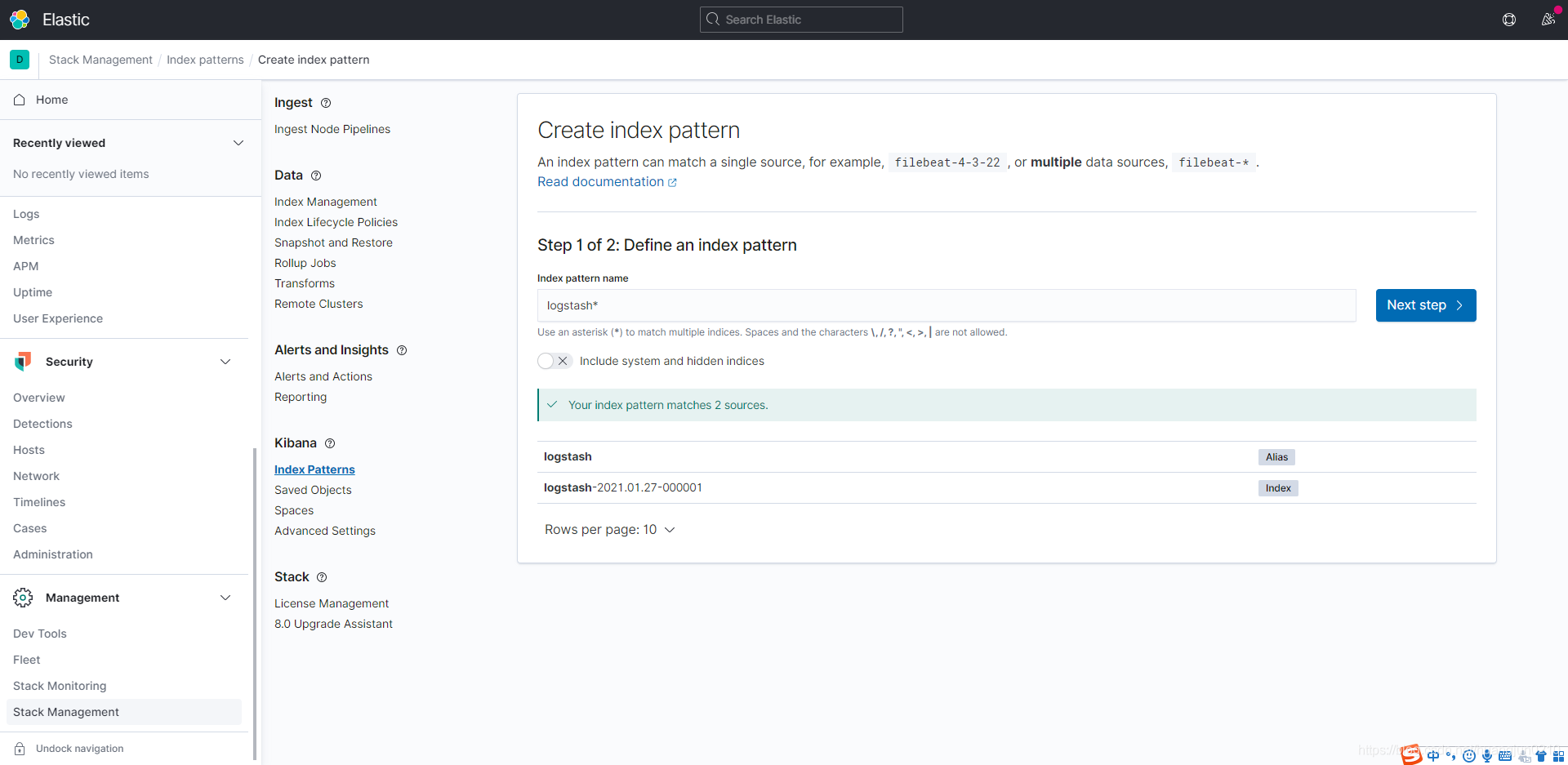Open Home in the side navigation
This screenshot has width=1568, height=765.
click(x=51, y=100)
